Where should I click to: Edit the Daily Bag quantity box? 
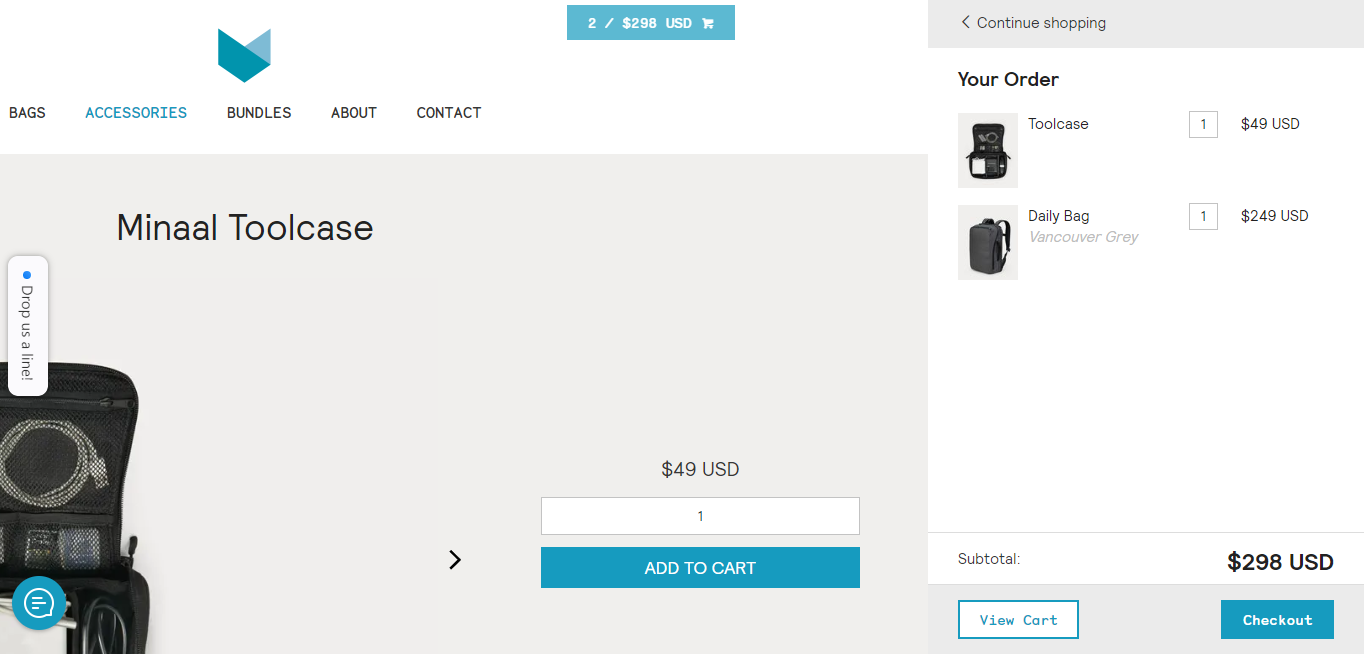click(x=1203, y=217)
